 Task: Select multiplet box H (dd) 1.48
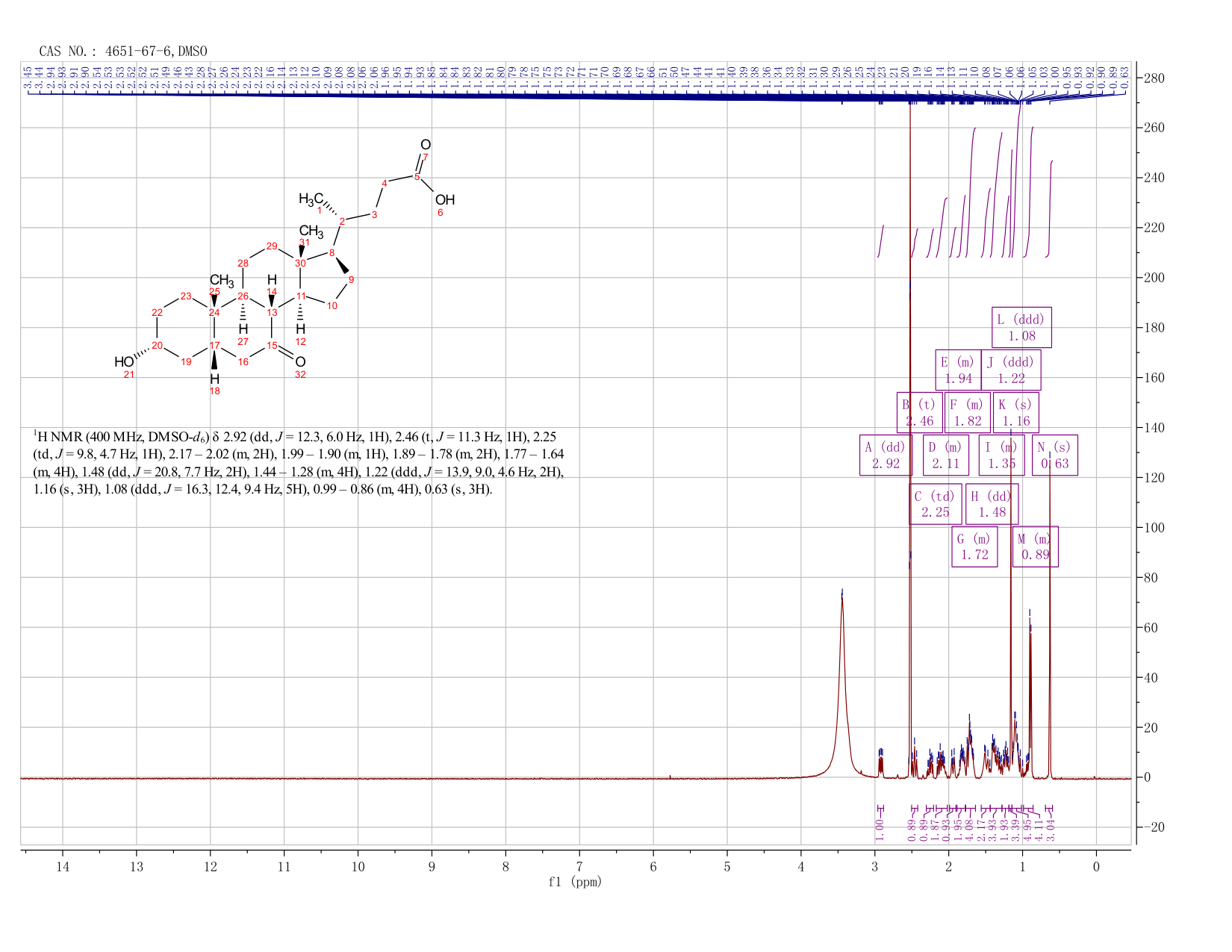(x=992, y=504)
